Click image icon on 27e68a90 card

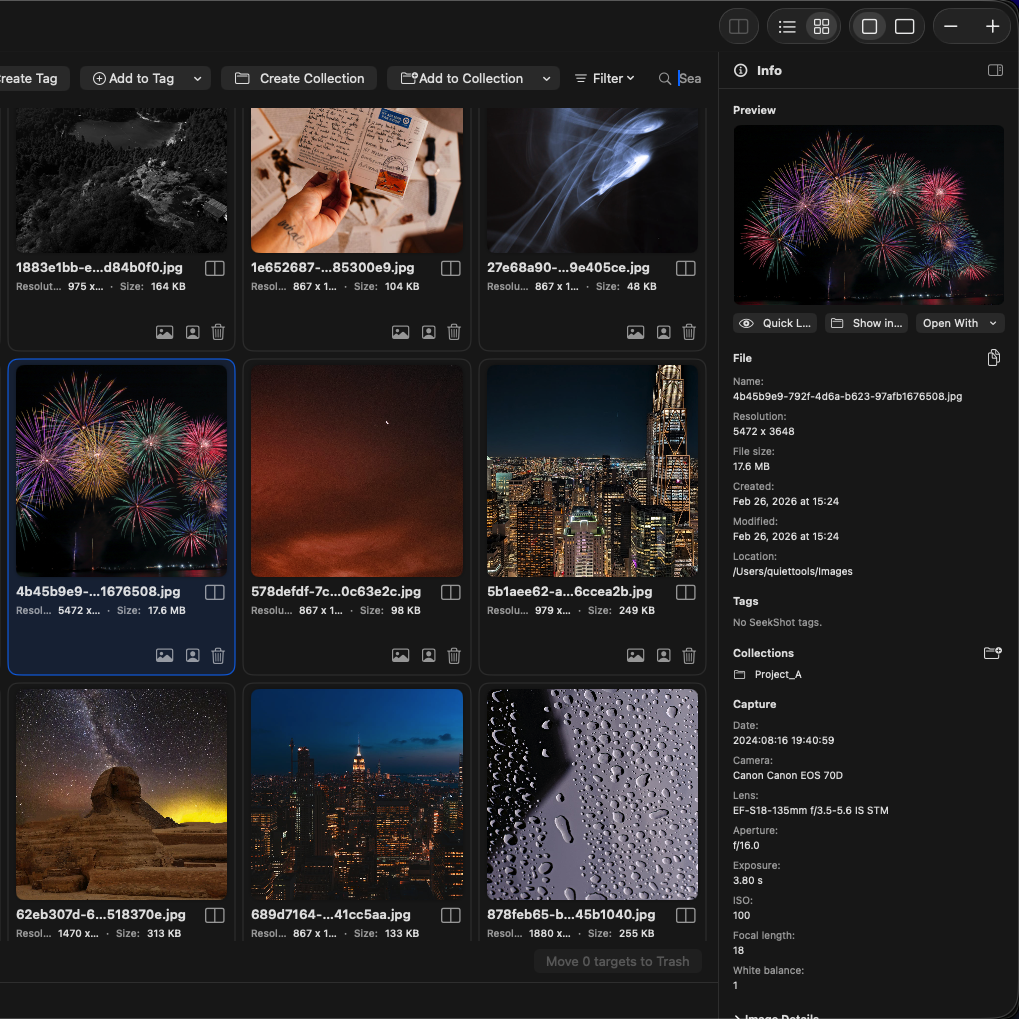point(636,332)
